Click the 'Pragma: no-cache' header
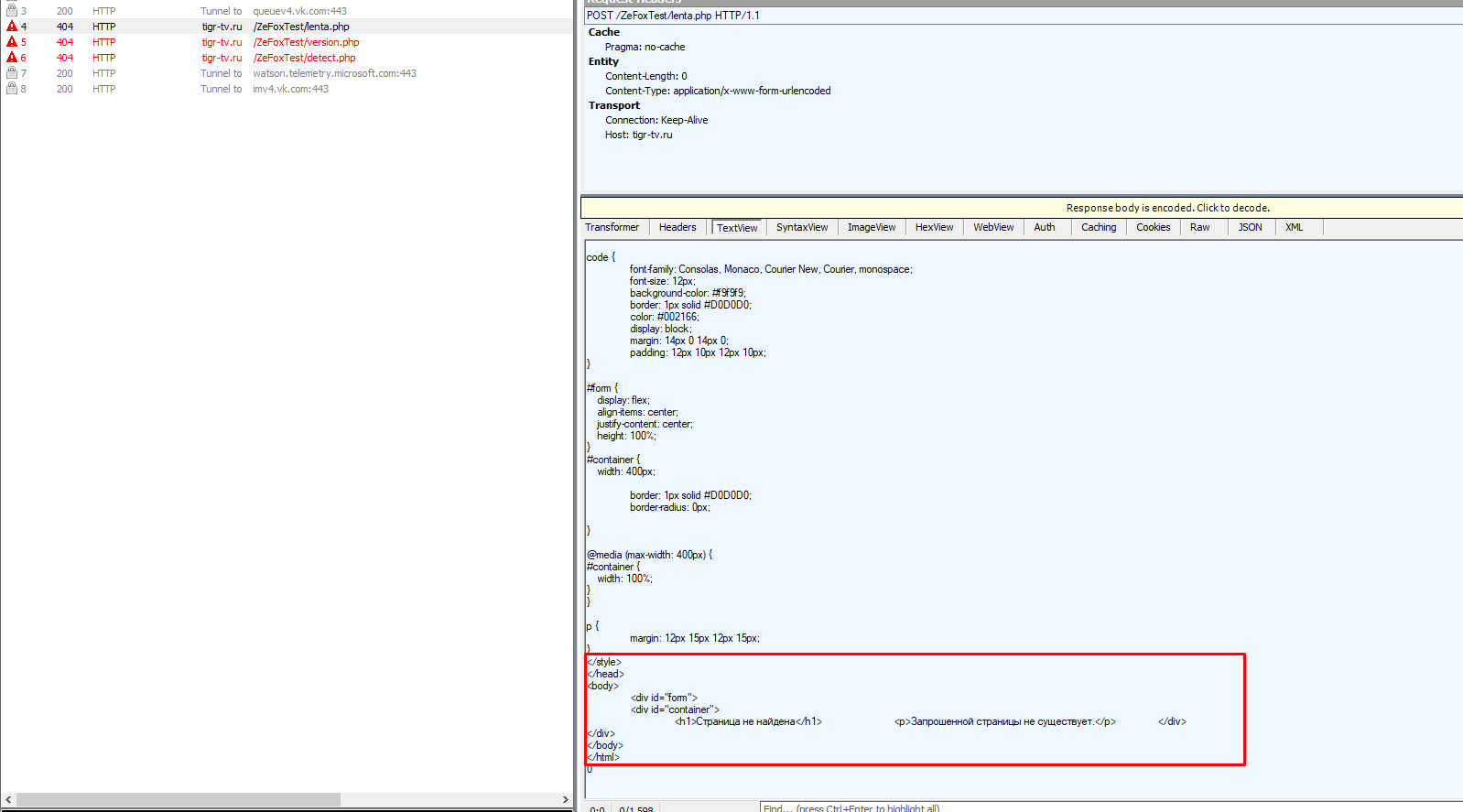The width and height of the screenshot is (1463, 812). tap(645, 47)
